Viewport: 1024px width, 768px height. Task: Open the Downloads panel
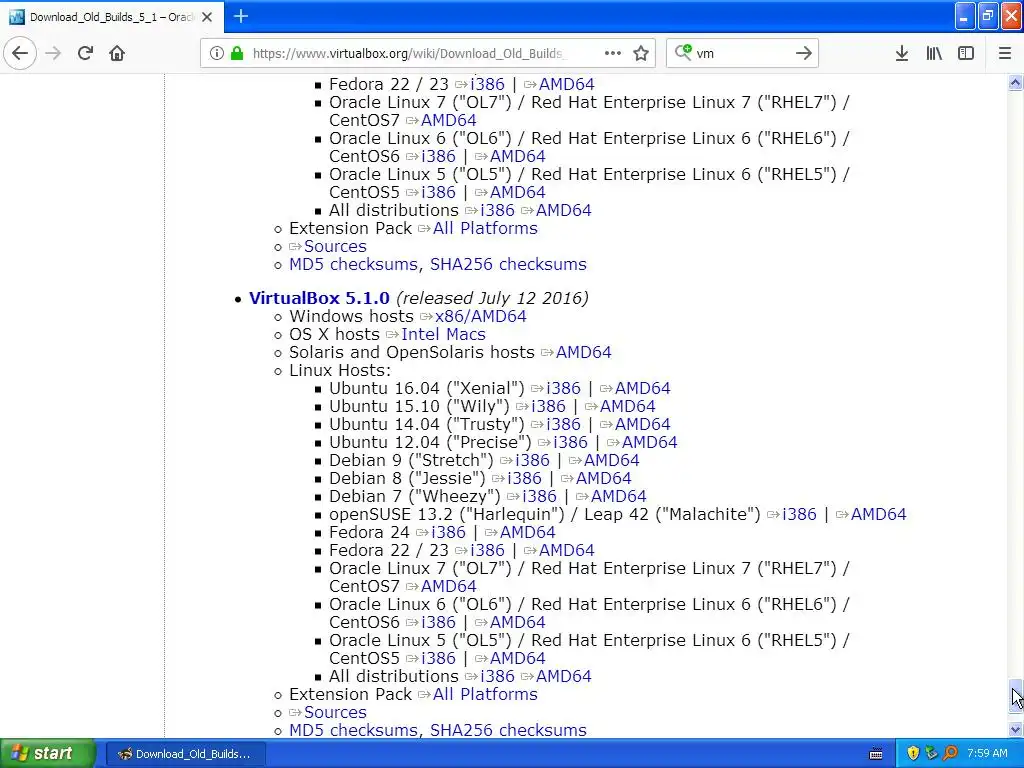[x=901, y=53]
